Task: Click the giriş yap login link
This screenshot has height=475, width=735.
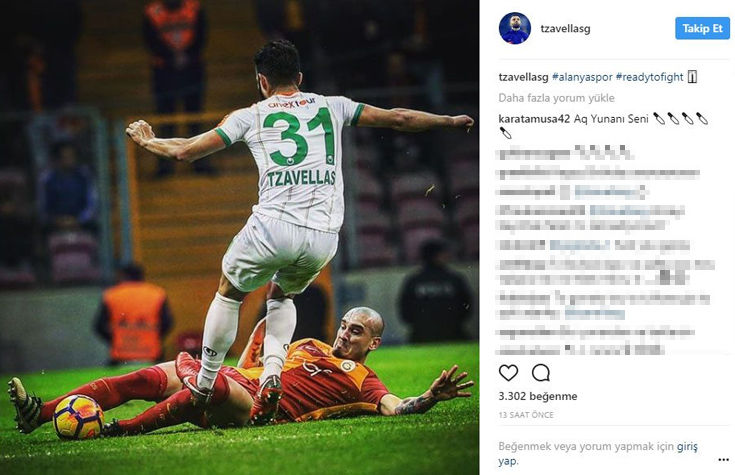Action: 598,453
